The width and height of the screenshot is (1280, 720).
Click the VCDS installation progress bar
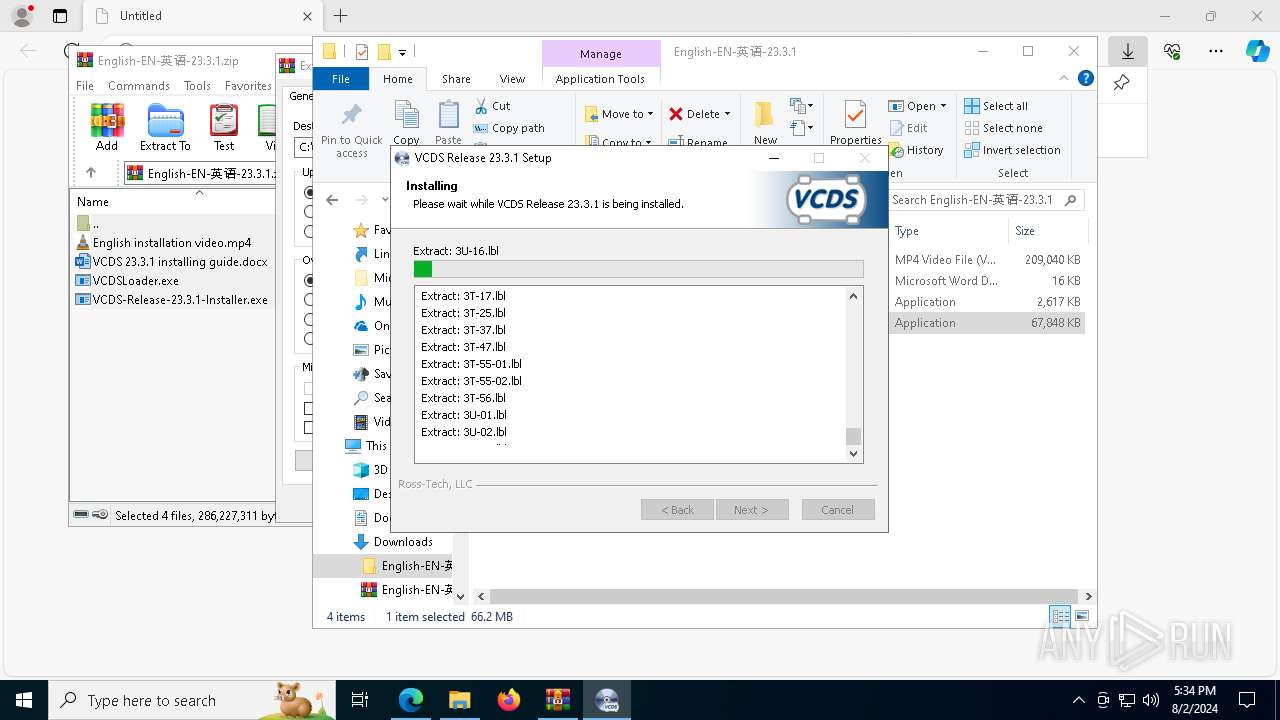point(638,269)
